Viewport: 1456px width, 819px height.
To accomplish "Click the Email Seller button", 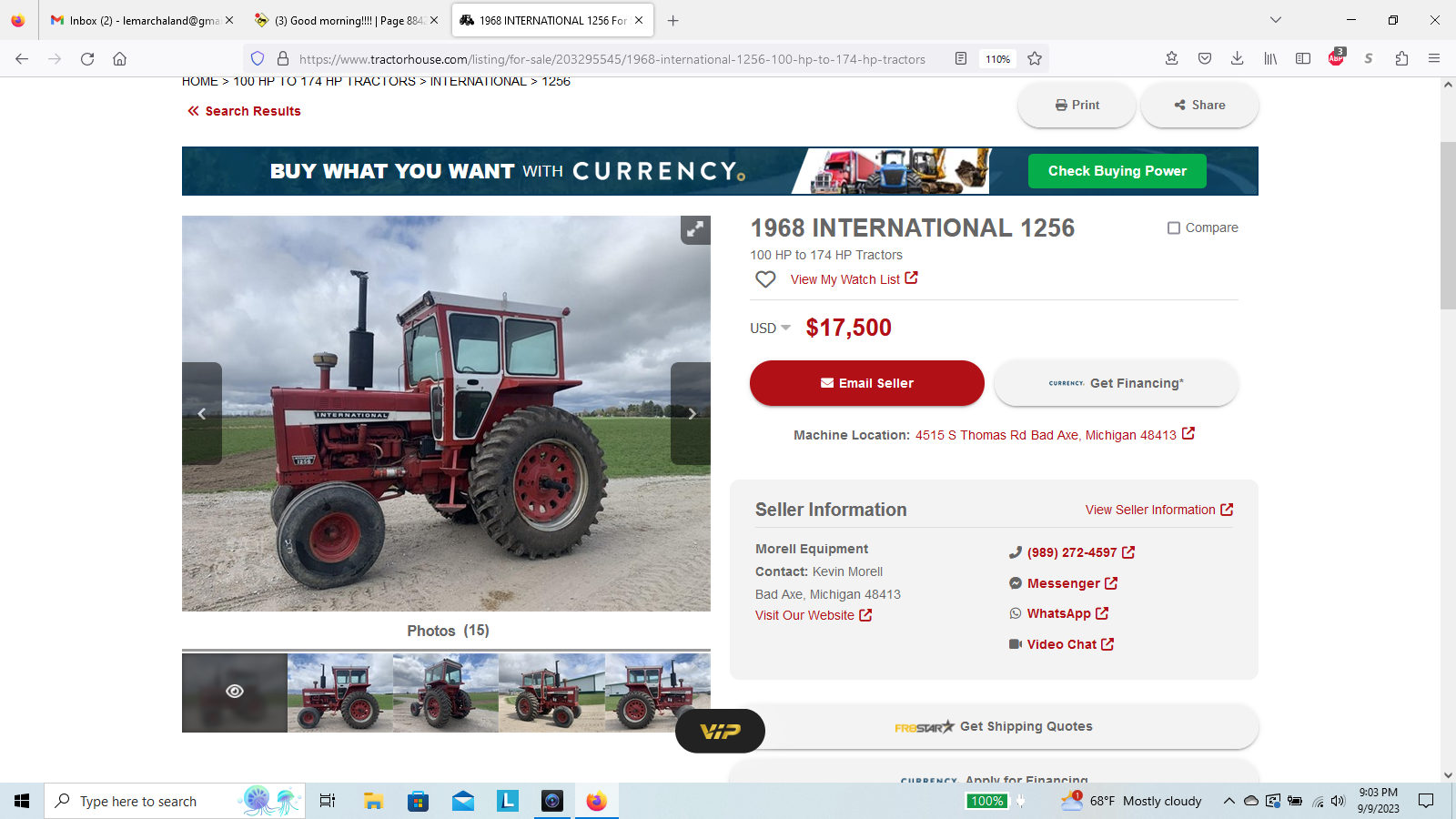I will coord(867,383).
